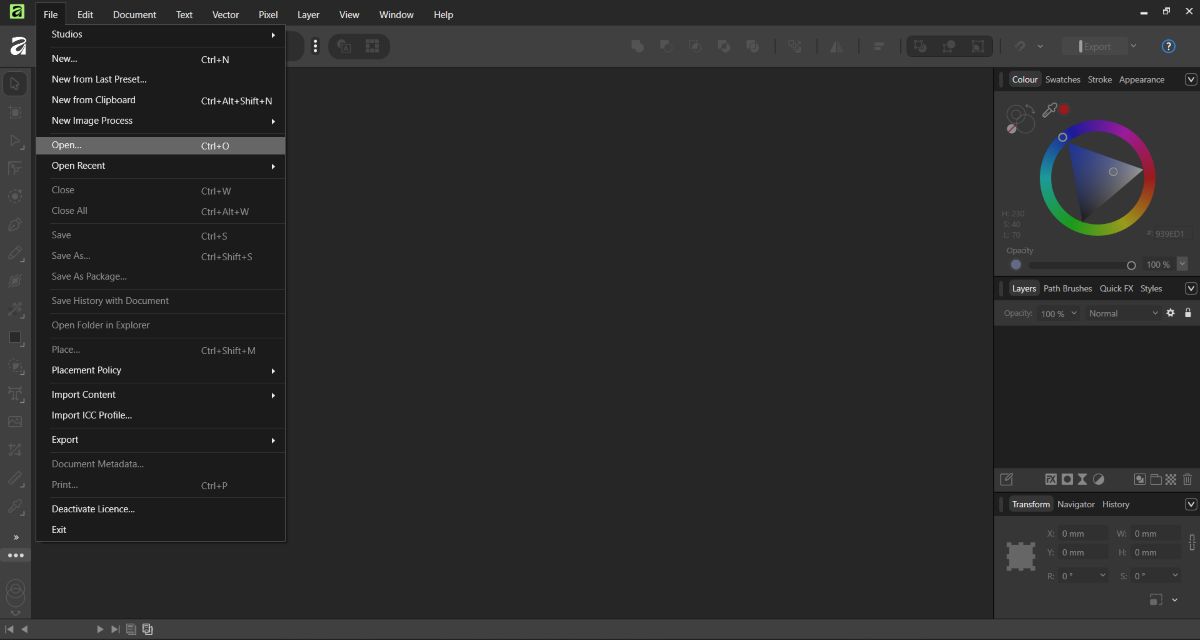Toggle edit-all-layers pencil icon in Layers panel

pos(1007,479)
